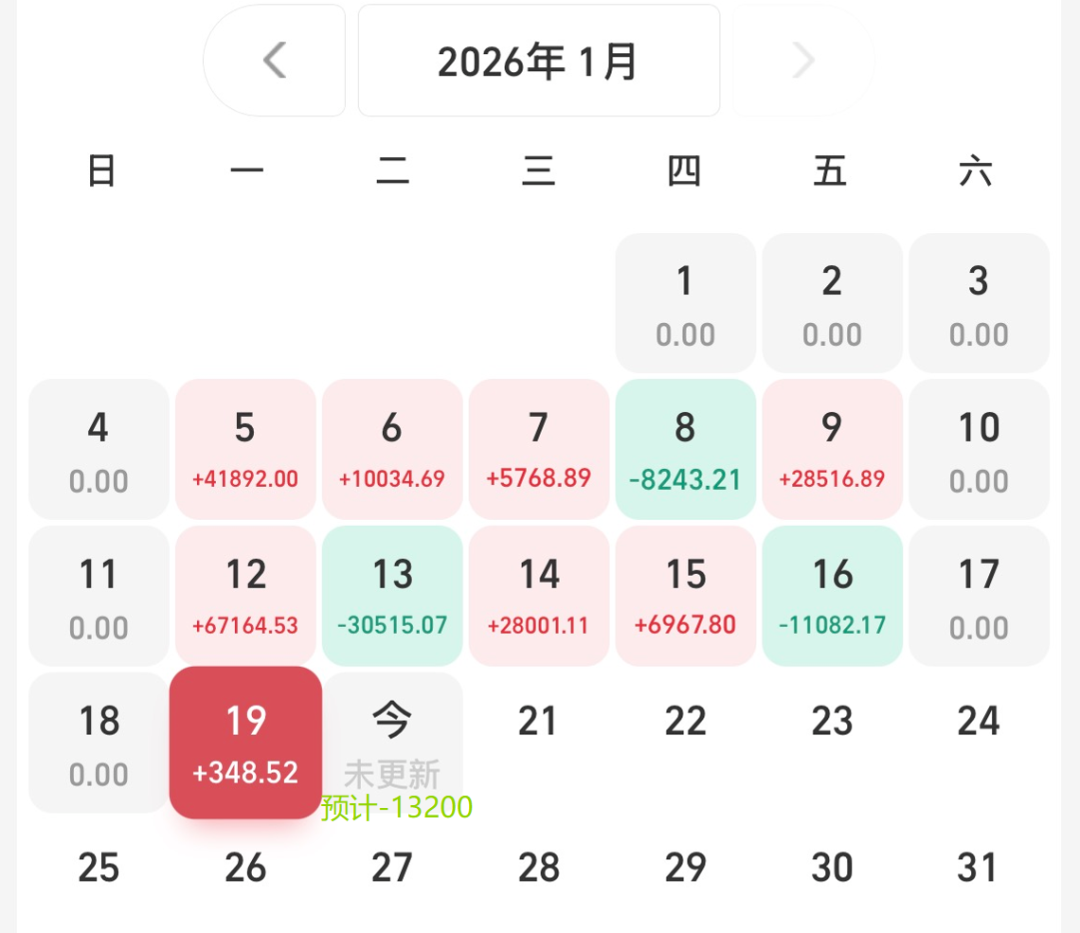Open January 8 showing -8243.21
Screen dimensions: 1080x933
pos(685,450)
